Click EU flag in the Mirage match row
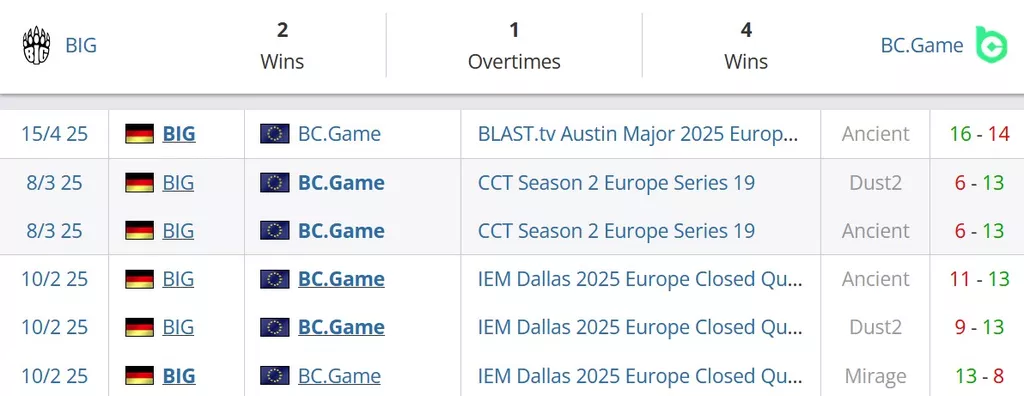 pyautogui.click(x=274, y=376)
